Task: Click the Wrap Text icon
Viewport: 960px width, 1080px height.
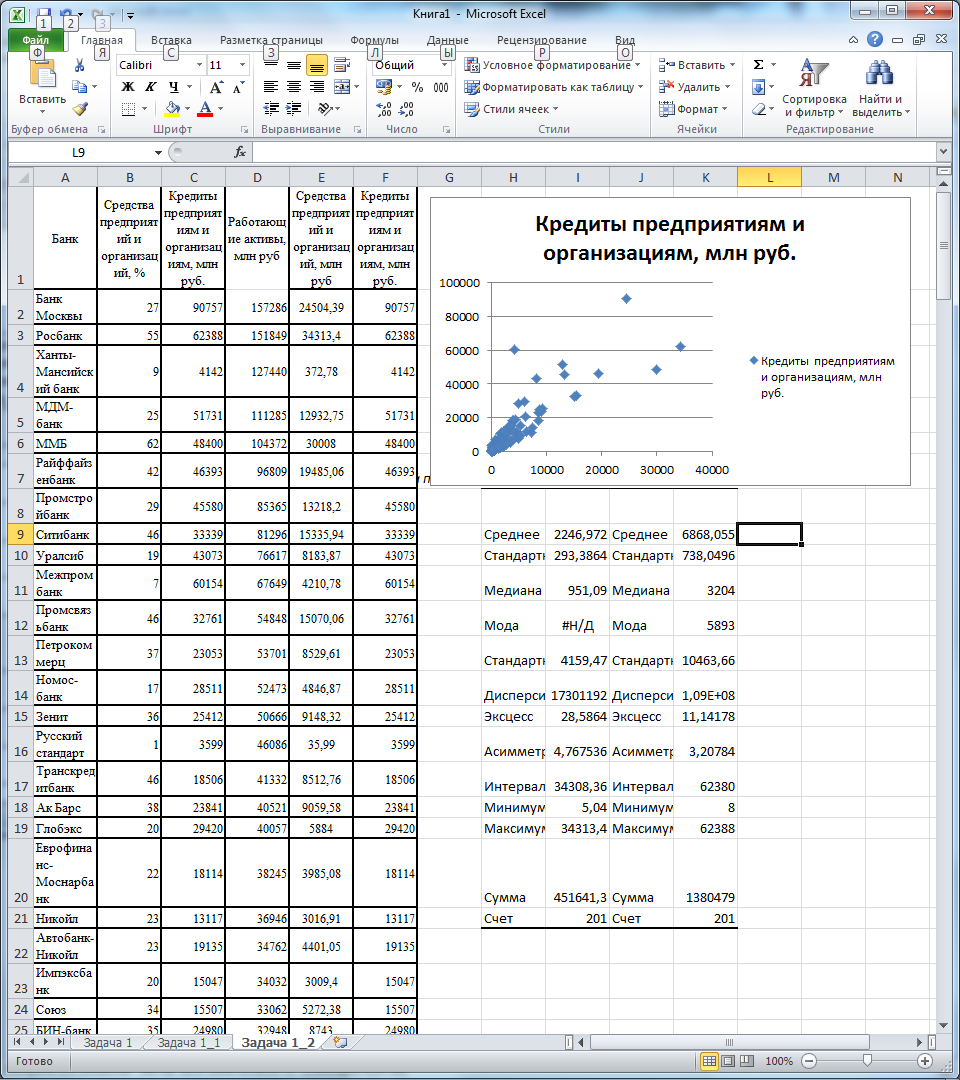Action: coord(342,65)
